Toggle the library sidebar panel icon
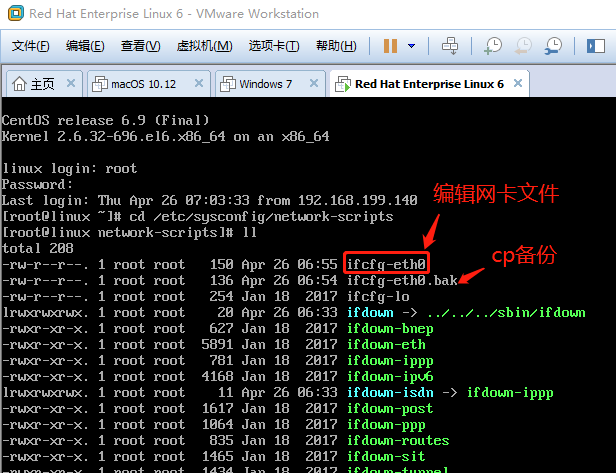616x473 pixels. tap(596, 46)
